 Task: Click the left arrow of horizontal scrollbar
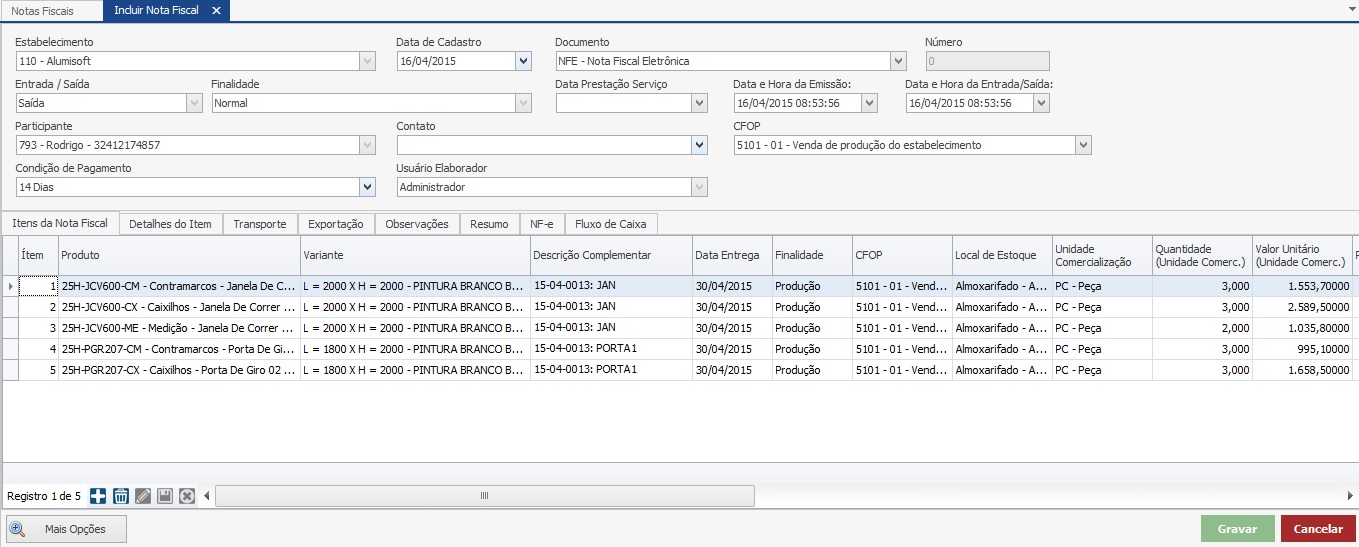[207, 496]
